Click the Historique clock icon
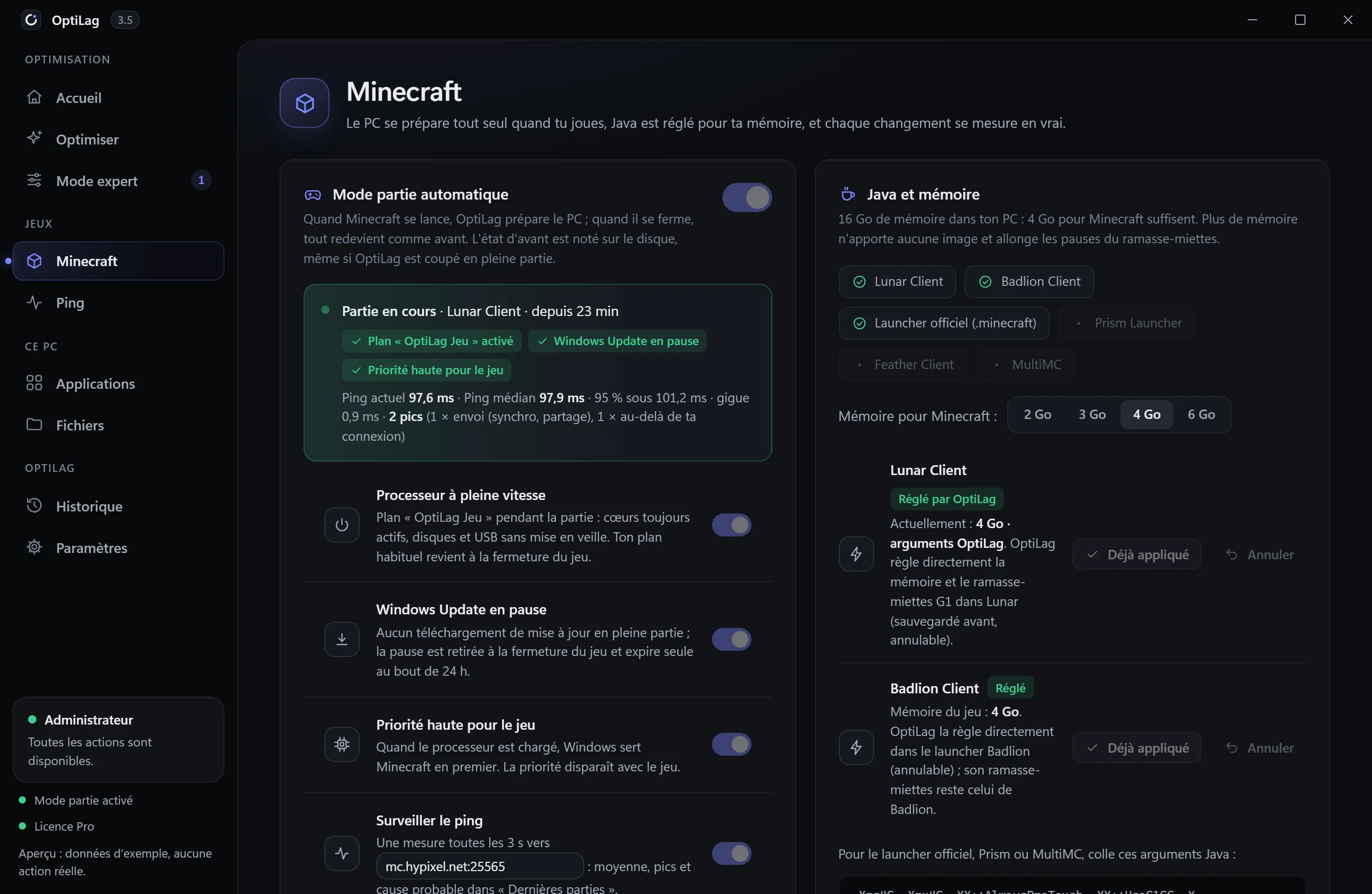 35,506
